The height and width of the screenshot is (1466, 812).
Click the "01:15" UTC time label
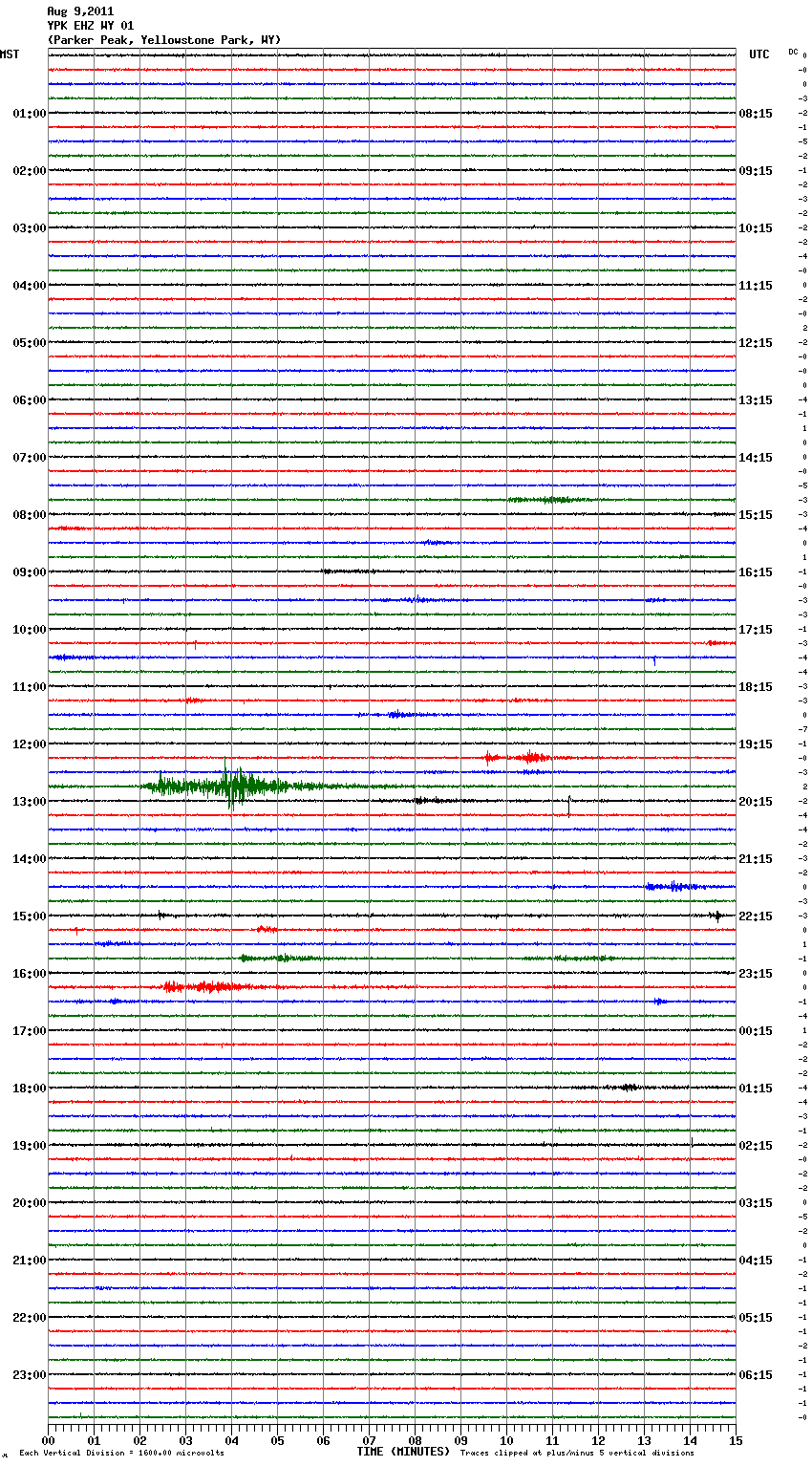coord(756,1089)
